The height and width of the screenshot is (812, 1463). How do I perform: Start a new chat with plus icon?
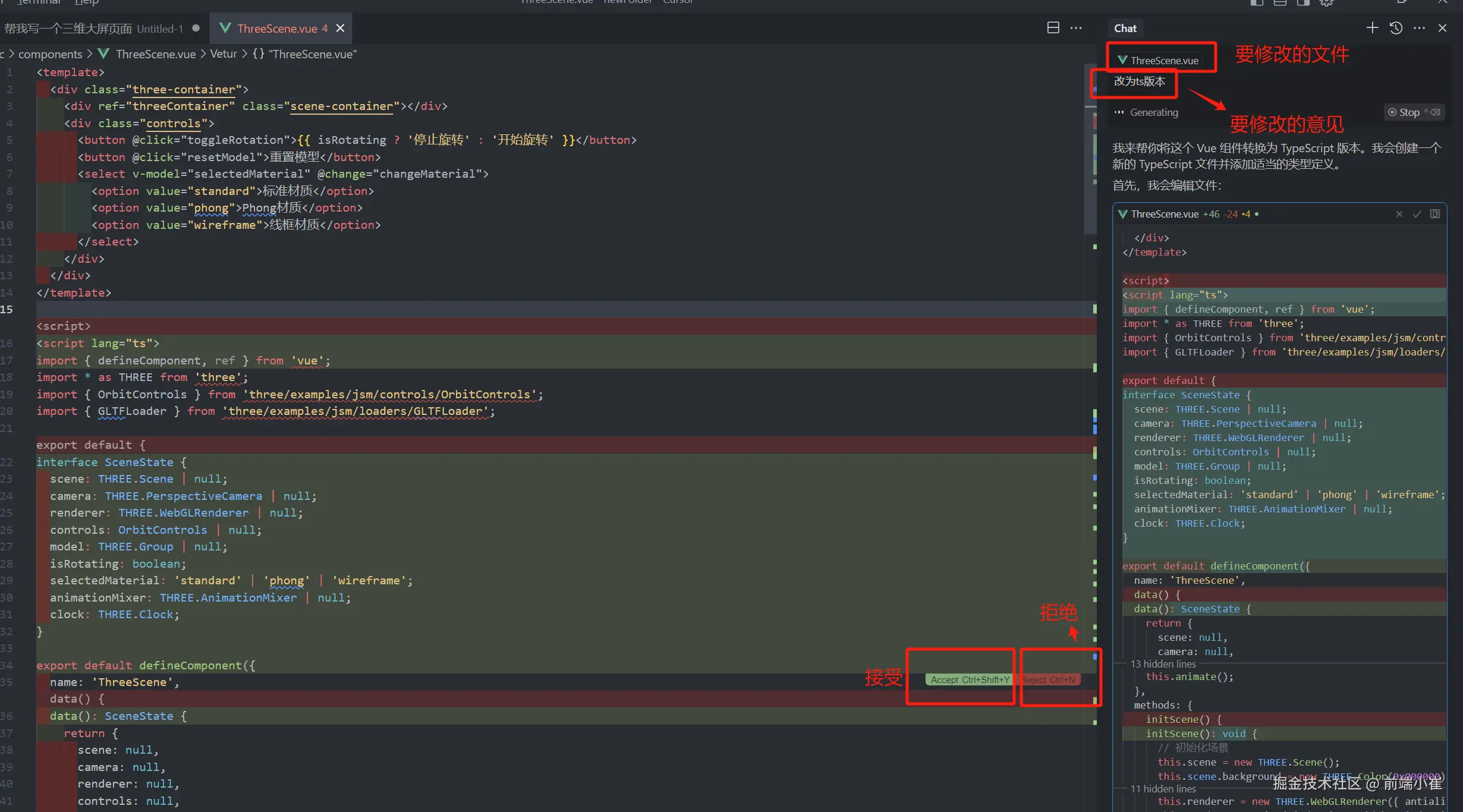(1372, 28)
